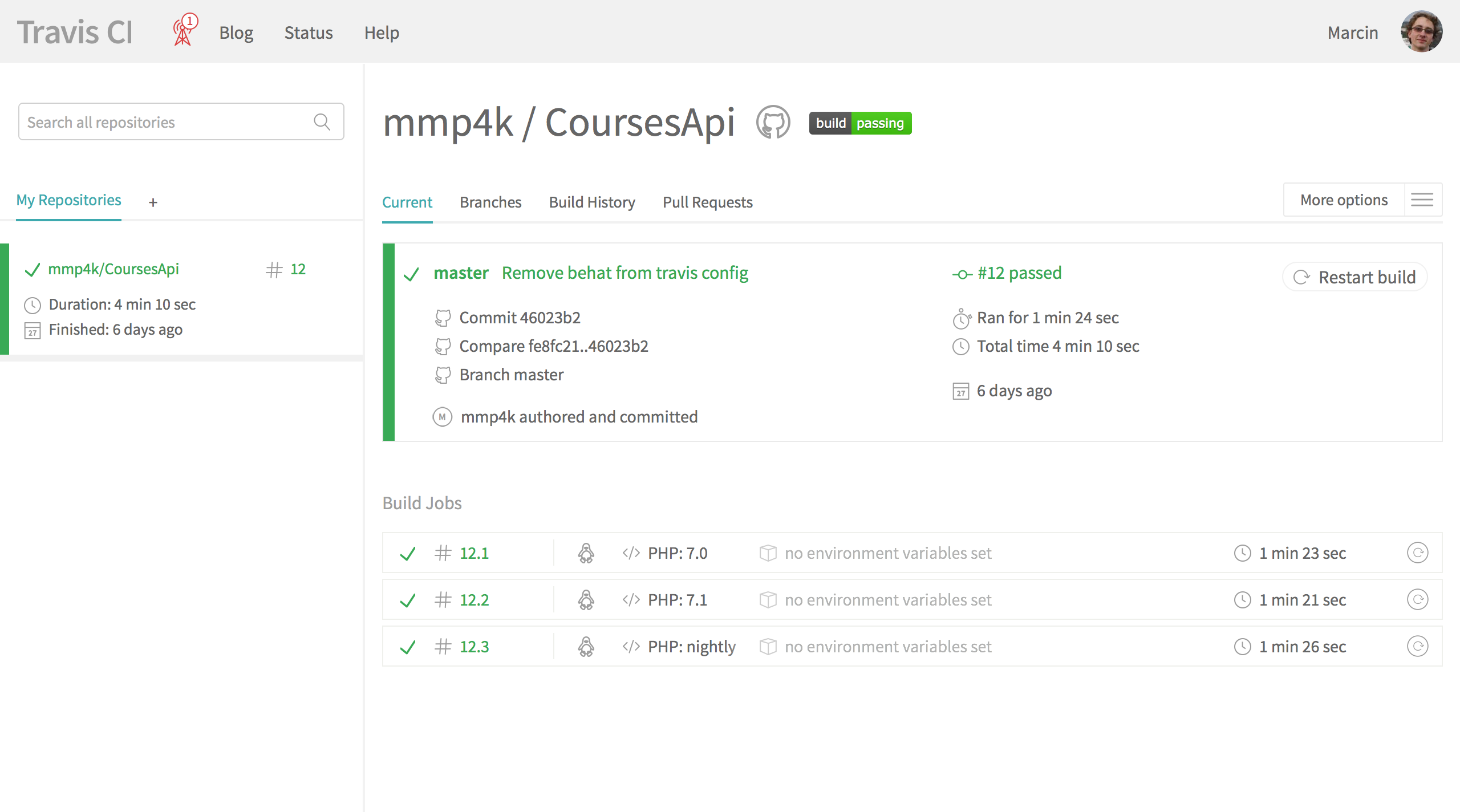Click the search magnifier icon
The width and height of the screenshot is (1460, 812).
(322, 122)
